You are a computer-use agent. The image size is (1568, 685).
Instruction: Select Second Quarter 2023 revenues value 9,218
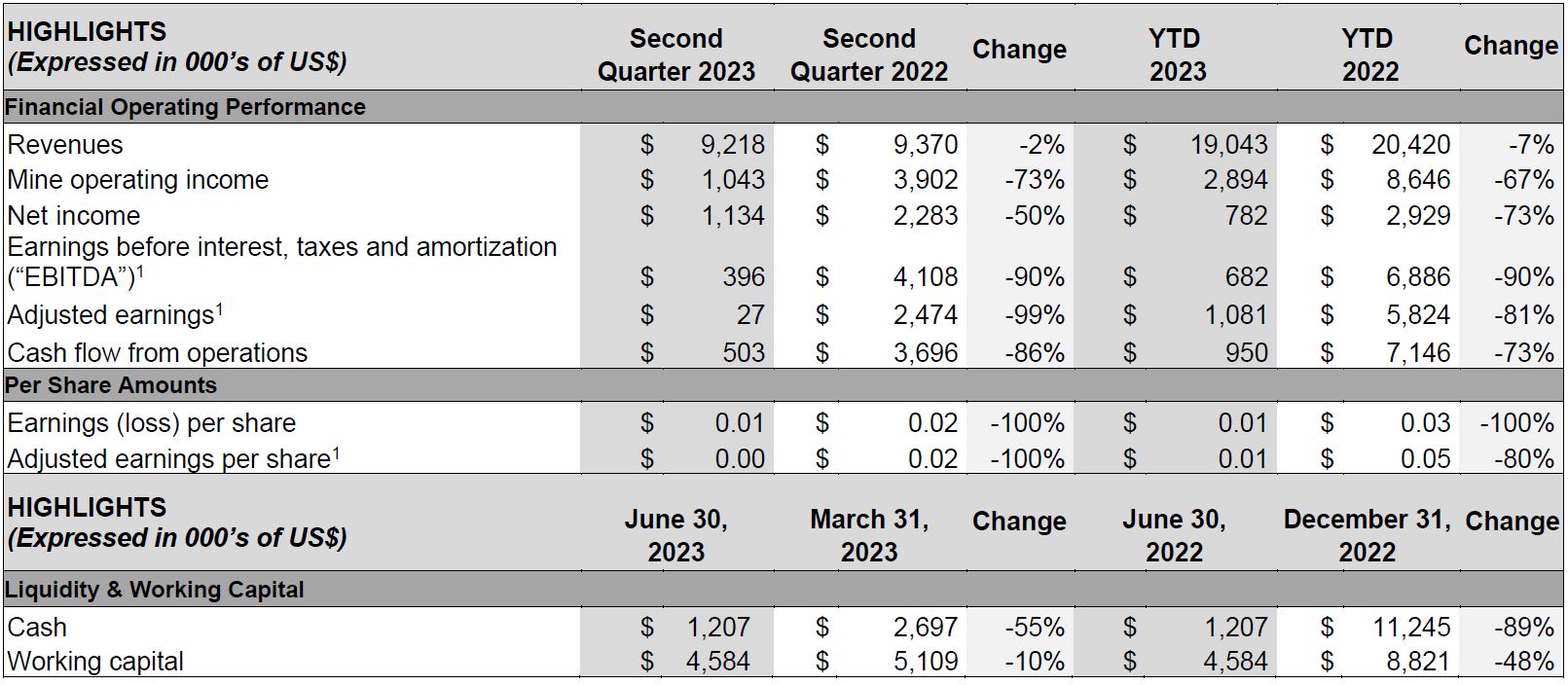coord(732,145)
